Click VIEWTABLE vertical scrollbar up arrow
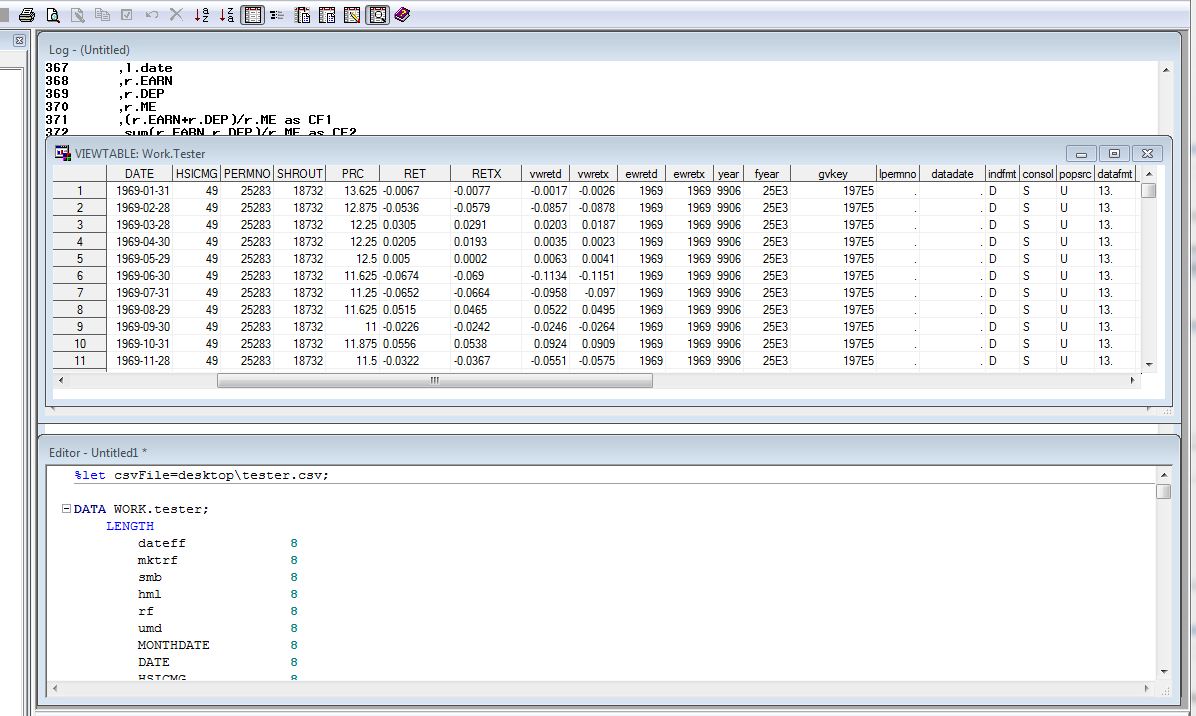 point(1149,174)
